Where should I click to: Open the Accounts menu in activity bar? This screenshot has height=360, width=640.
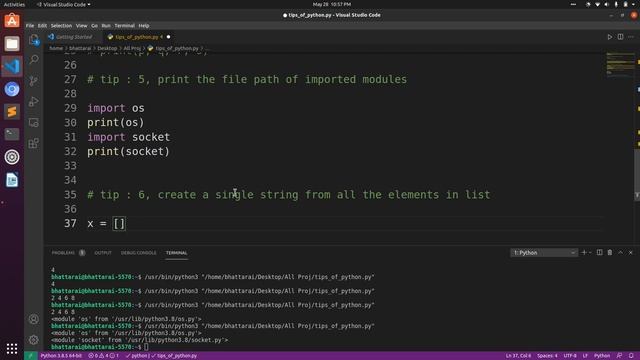[34, 319]
